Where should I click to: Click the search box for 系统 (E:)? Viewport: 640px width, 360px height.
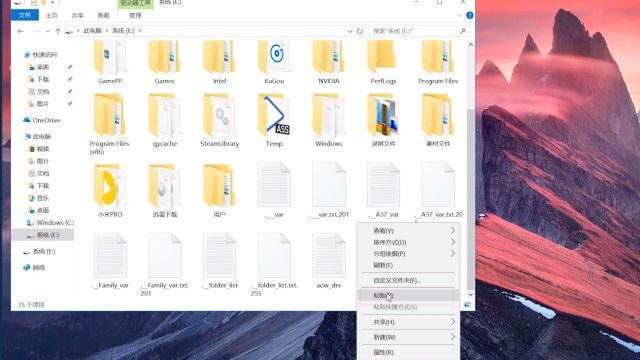click(x=419, y=31)
